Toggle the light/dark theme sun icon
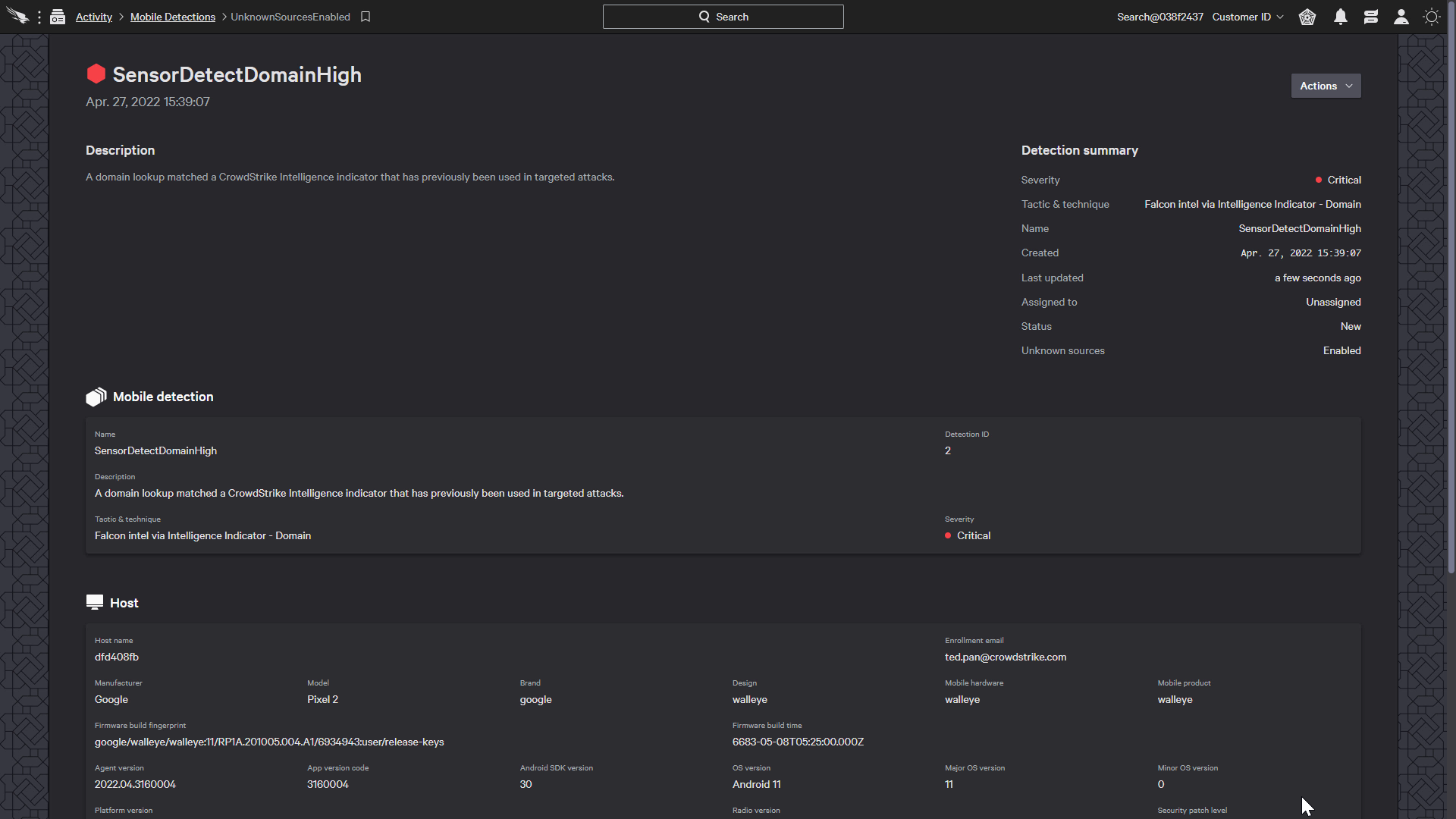The height and width of the screenshot is (819, 1456). pos(1432,17)
